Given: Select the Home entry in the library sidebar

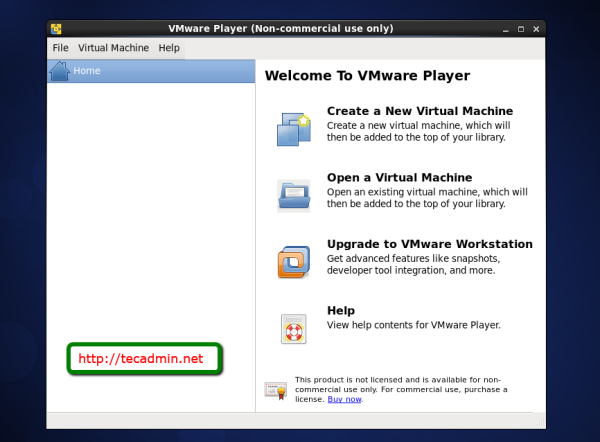Looking at the screenshot, I should [150, 71].
